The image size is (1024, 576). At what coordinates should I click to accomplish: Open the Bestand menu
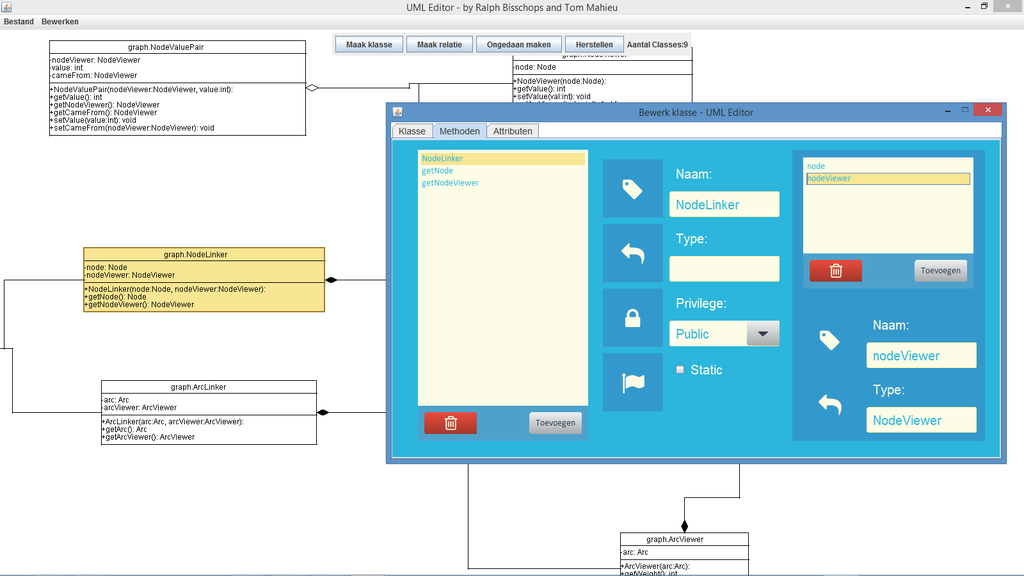pyautogui.click(x=18, y=21)
